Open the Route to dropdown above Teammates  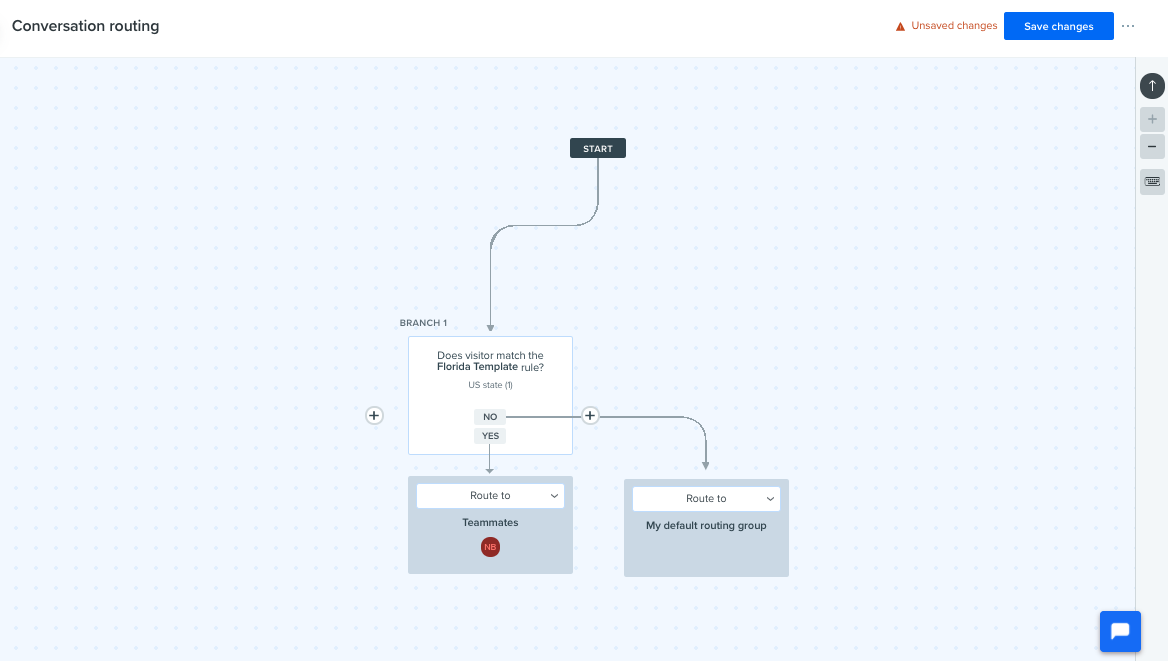tap(490, 496)
